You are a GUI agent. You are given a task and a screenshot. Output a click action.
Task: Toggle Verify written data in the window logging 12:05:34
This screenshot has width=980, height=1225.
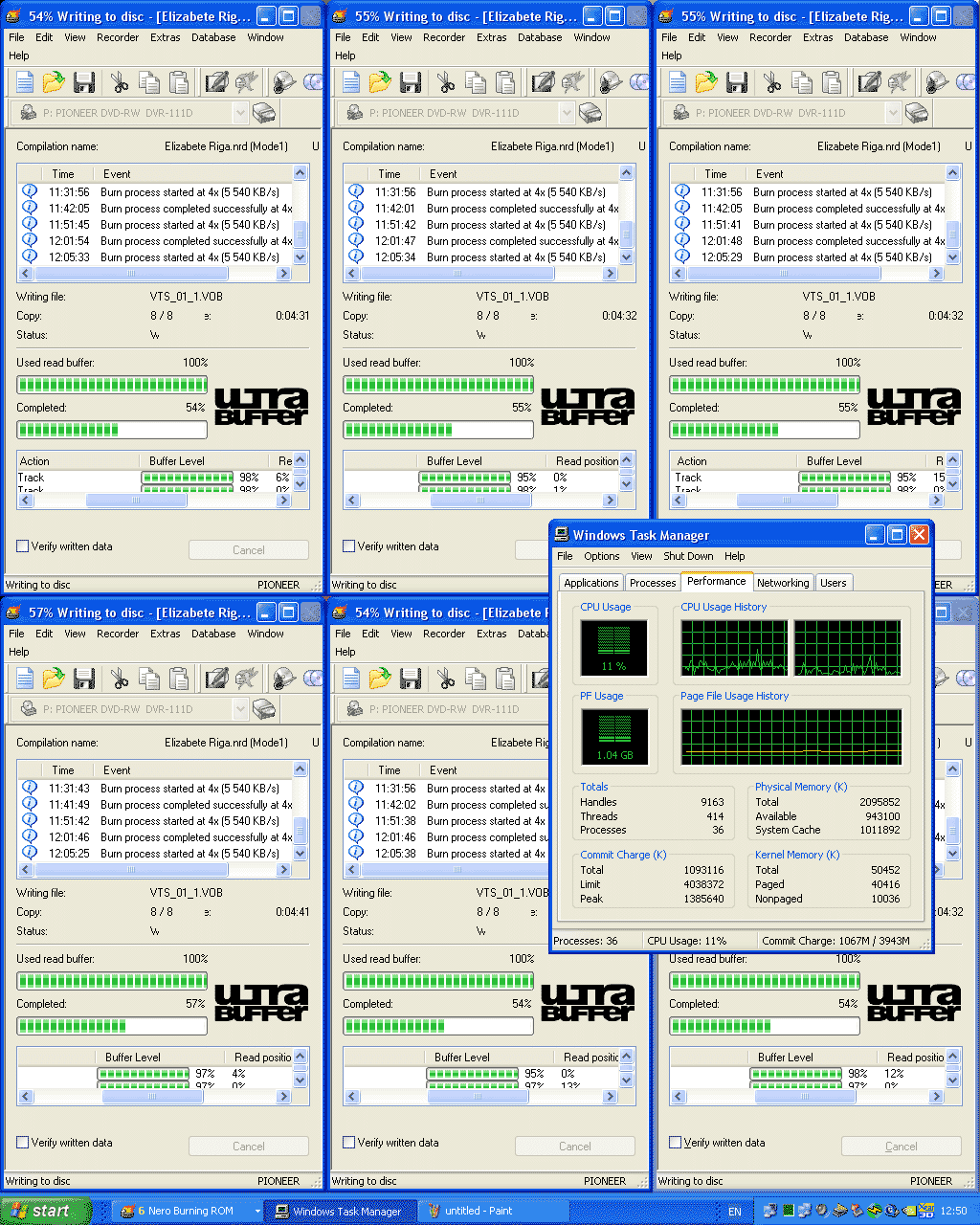click(348, 546)
